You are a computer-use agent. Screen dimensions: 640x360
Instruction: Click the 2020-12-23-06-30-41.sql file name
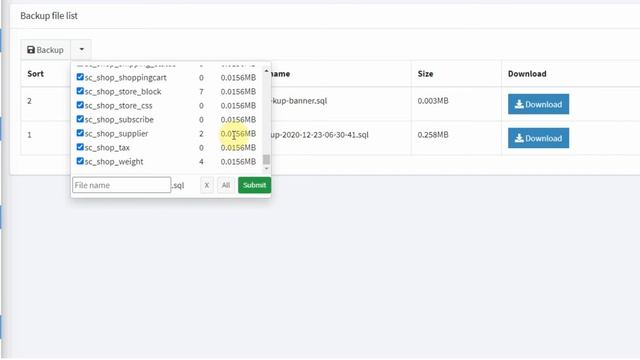319,135
